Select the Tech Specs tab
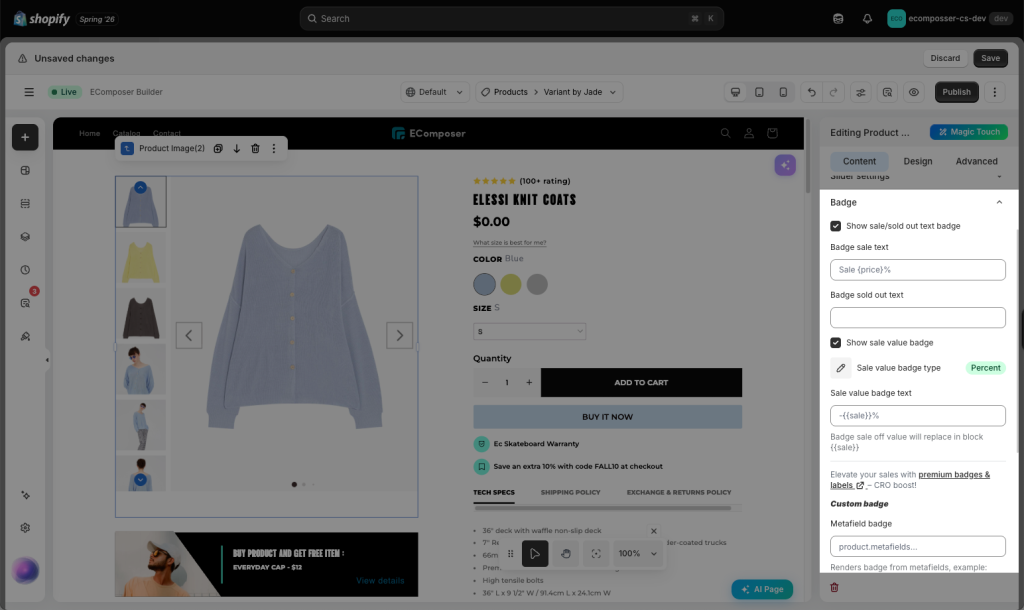1024x610 pixels. (494, 492)
